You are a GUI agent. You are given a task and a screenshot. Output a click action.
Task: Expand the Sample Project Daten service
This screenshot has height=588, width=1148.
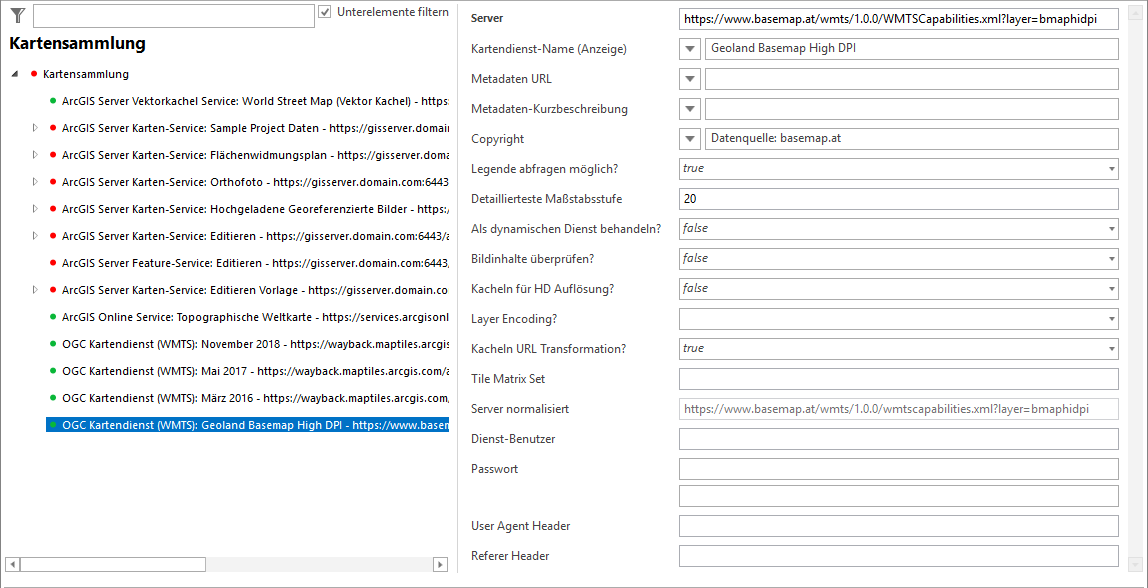(x=35, y=128)
